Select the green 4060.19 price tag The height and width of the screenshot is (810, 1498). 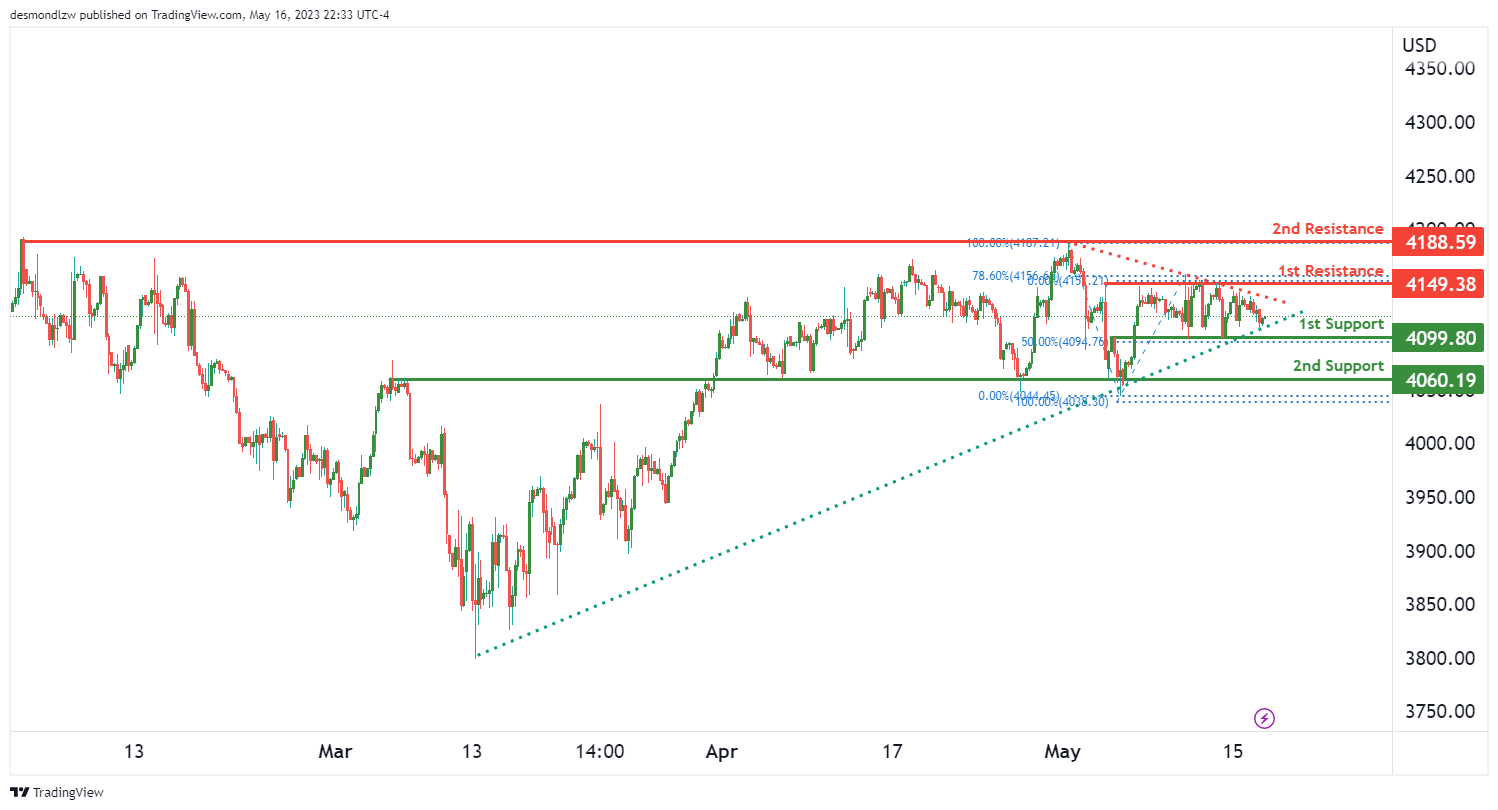(1440, 380)
